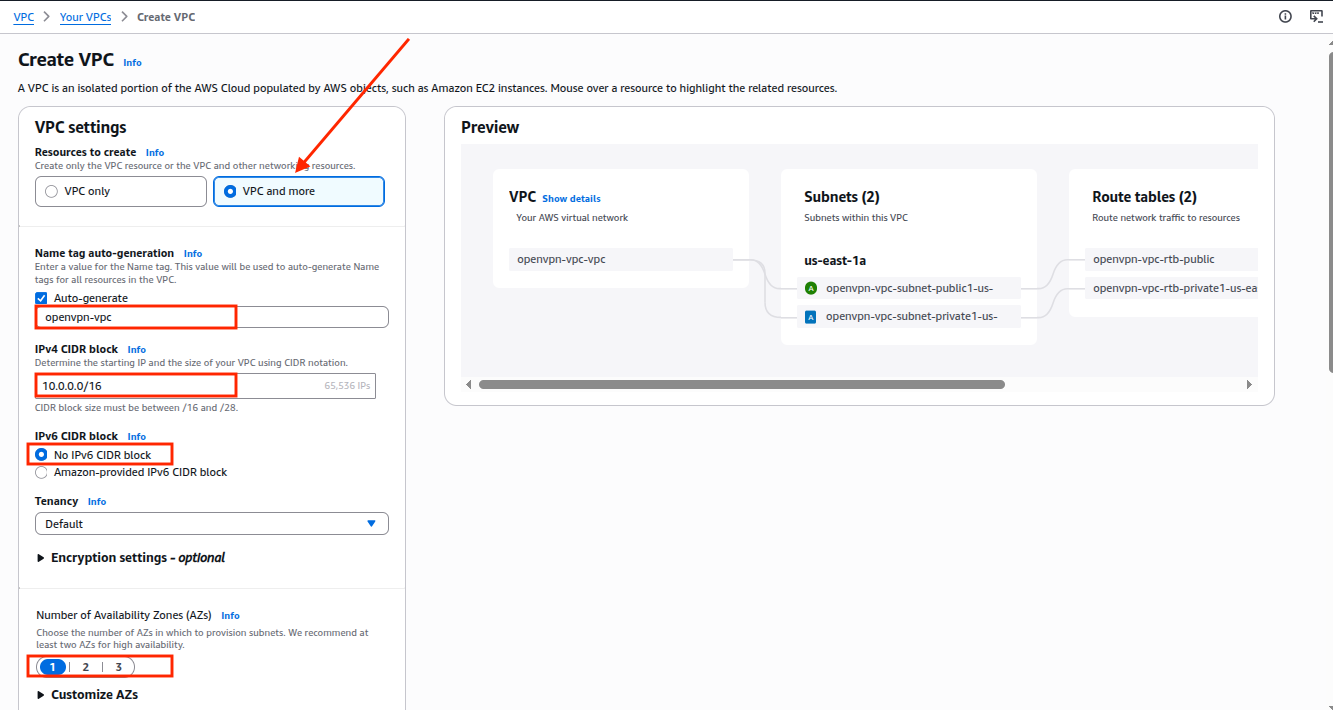Expand Encryption settings optional section
This screenshot has height=710, width=1333.
click(x=41, y=558)
